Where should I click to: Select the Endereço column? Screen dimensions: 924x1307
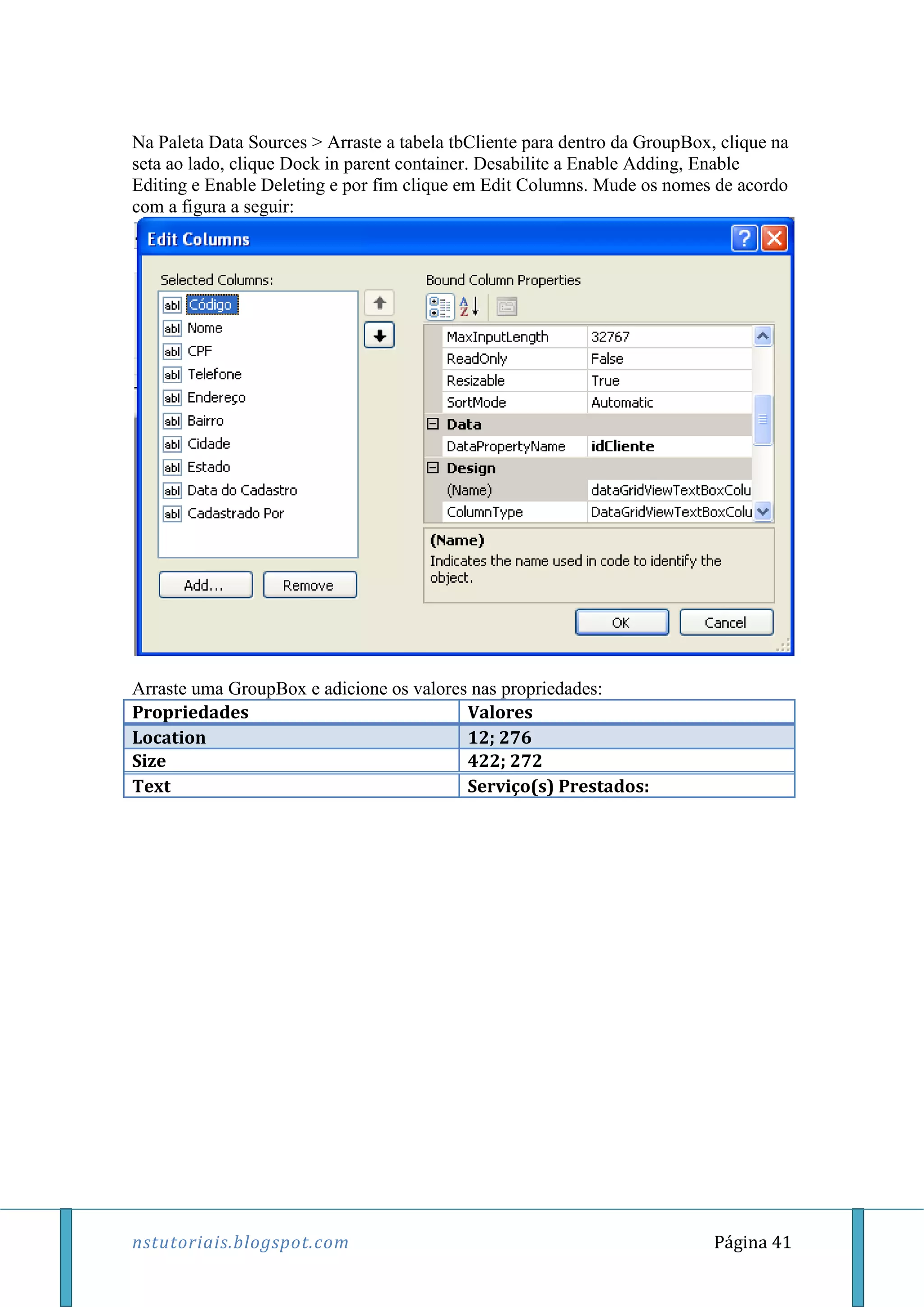(x=216, y=398)
